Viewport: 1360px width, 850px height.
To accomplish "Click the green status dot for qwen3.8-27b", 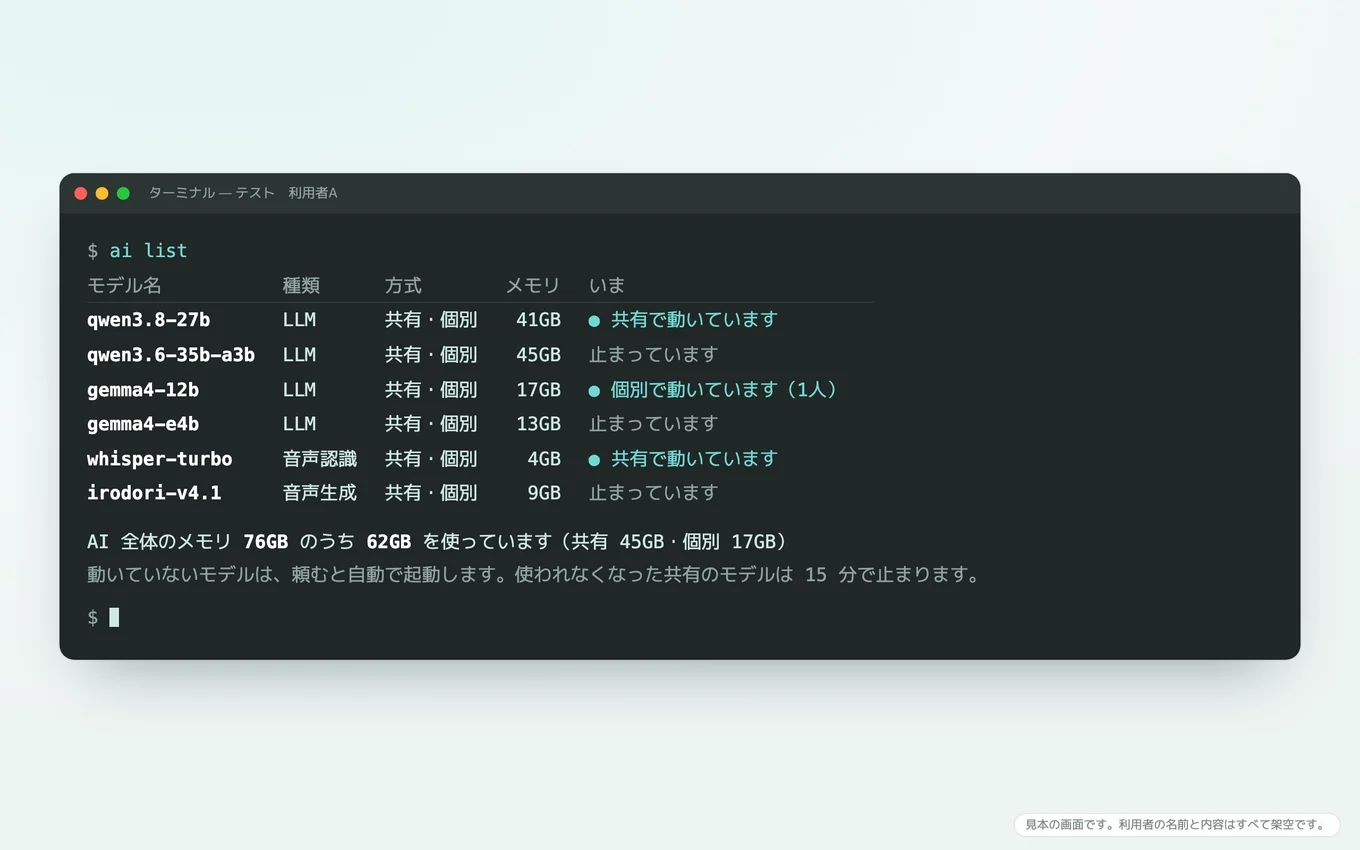I will (x=594, y=321).
